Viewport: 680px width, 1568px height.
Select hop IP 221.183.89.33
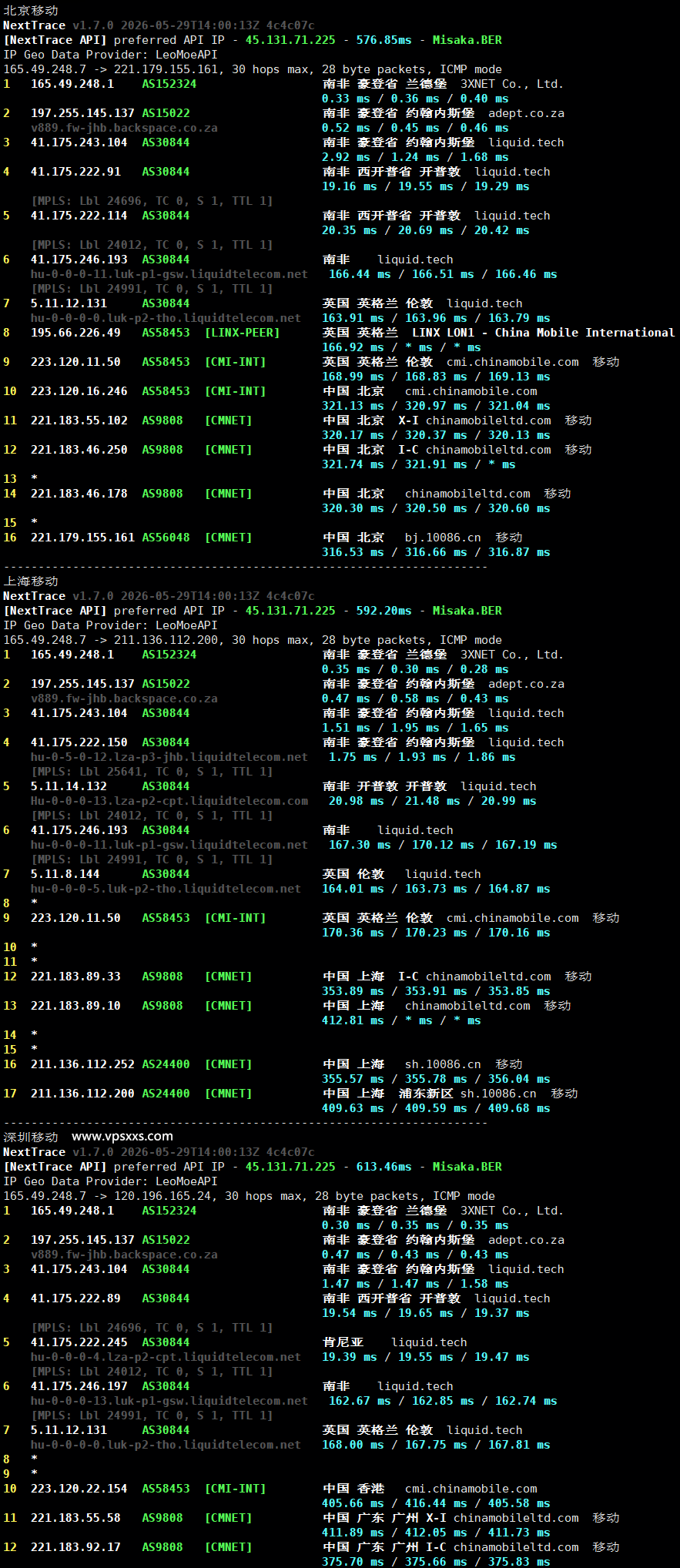[x=75, y=977]
